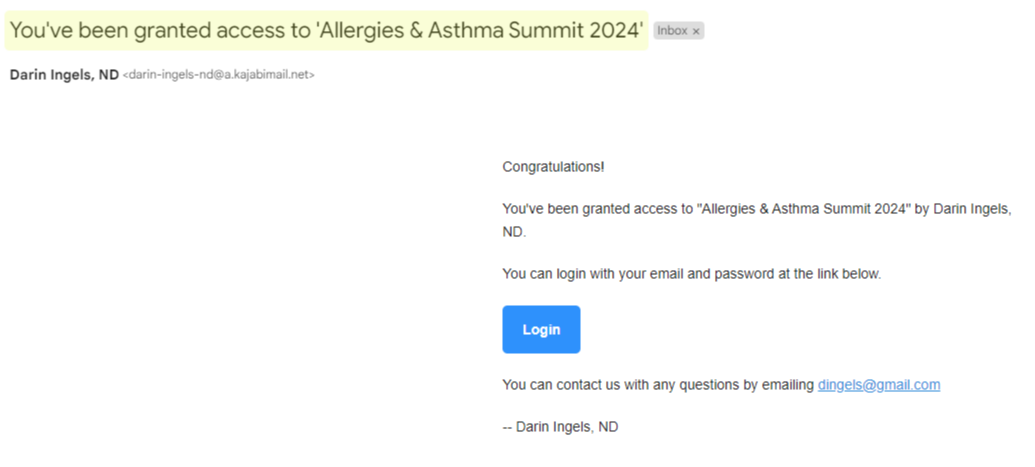Click 'with any questions by emailing' text
Screen dimensions: 1035x467
[718, 384]
